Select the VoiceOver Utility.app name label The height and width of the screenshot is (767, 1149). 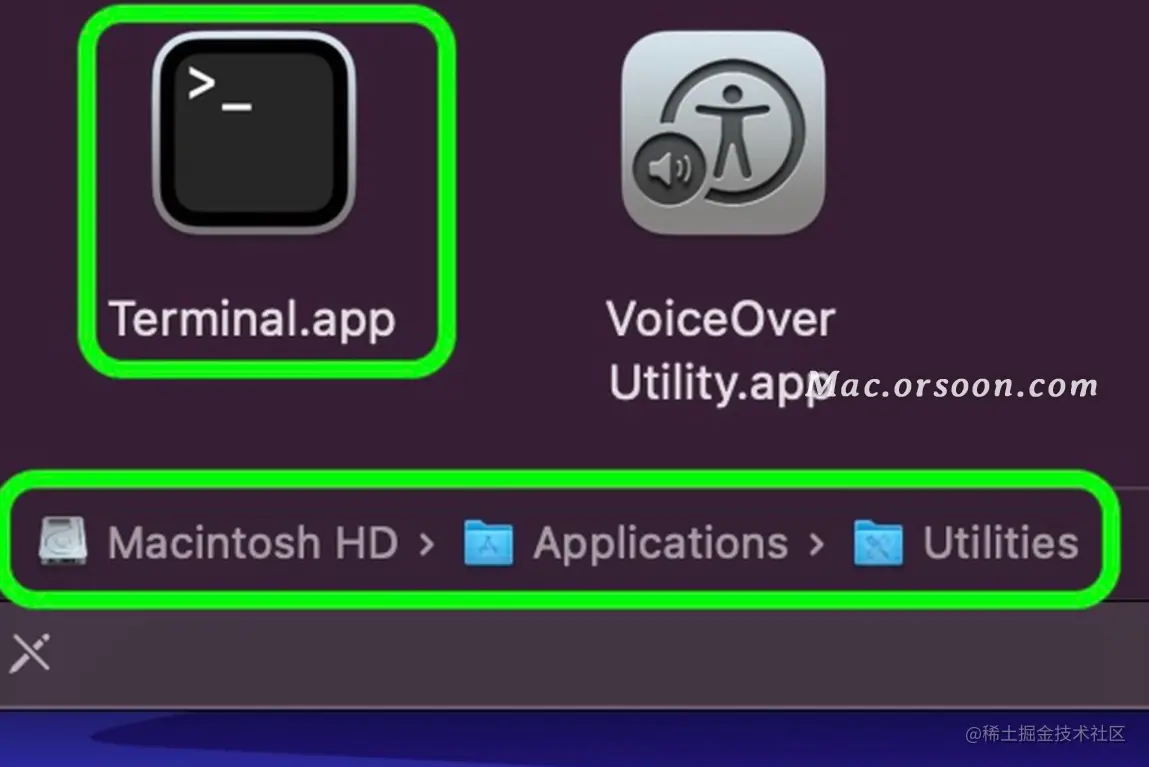720,350
